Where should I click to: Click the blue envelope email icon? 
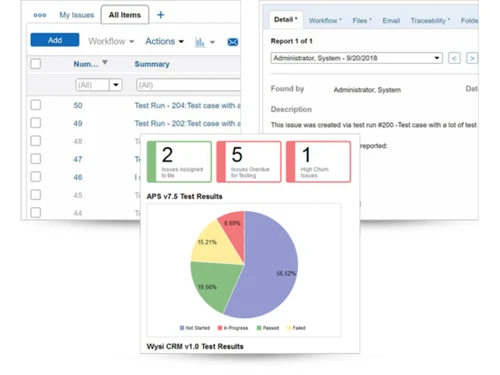[x=233, y=42]
